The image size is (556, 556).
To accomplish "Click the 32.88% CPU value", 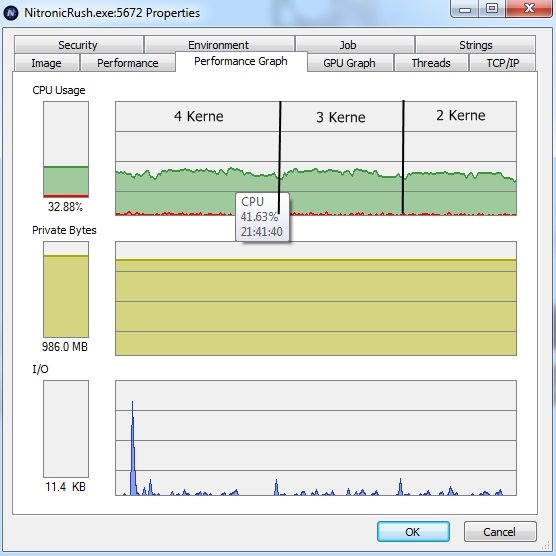I will click(x=65, y=206).
